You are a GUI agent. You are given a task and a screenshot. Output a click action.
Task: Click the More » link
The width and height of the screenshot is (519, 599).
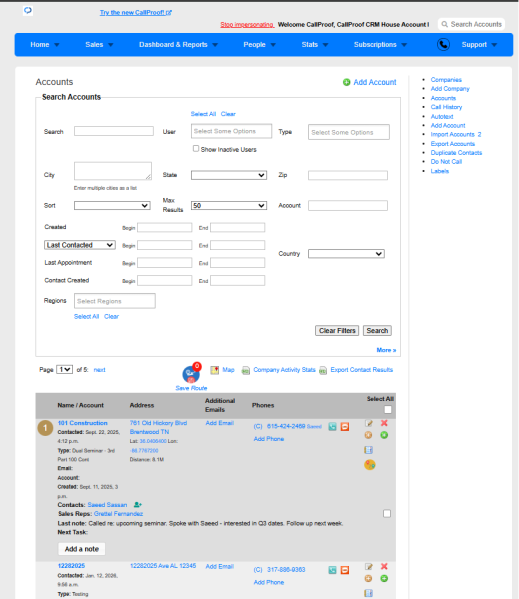386,350
